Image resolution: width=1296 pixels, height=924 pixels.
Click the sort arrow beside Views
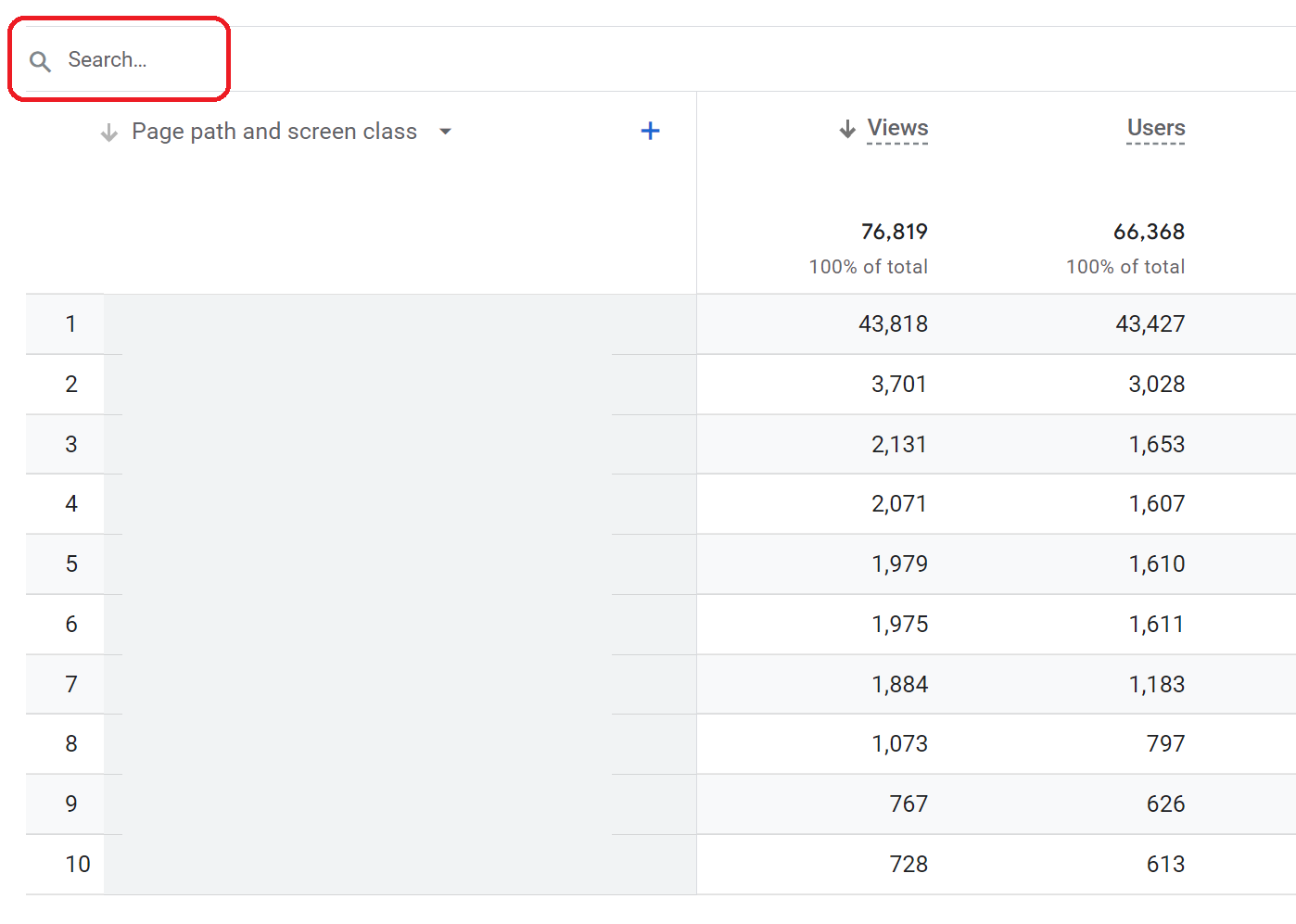click(x=847, y=129)
